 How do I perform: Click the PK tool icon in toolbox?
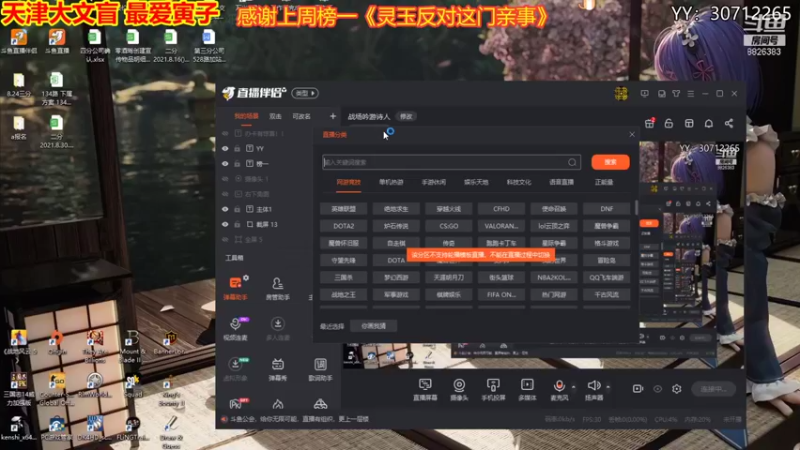(236, 404)
